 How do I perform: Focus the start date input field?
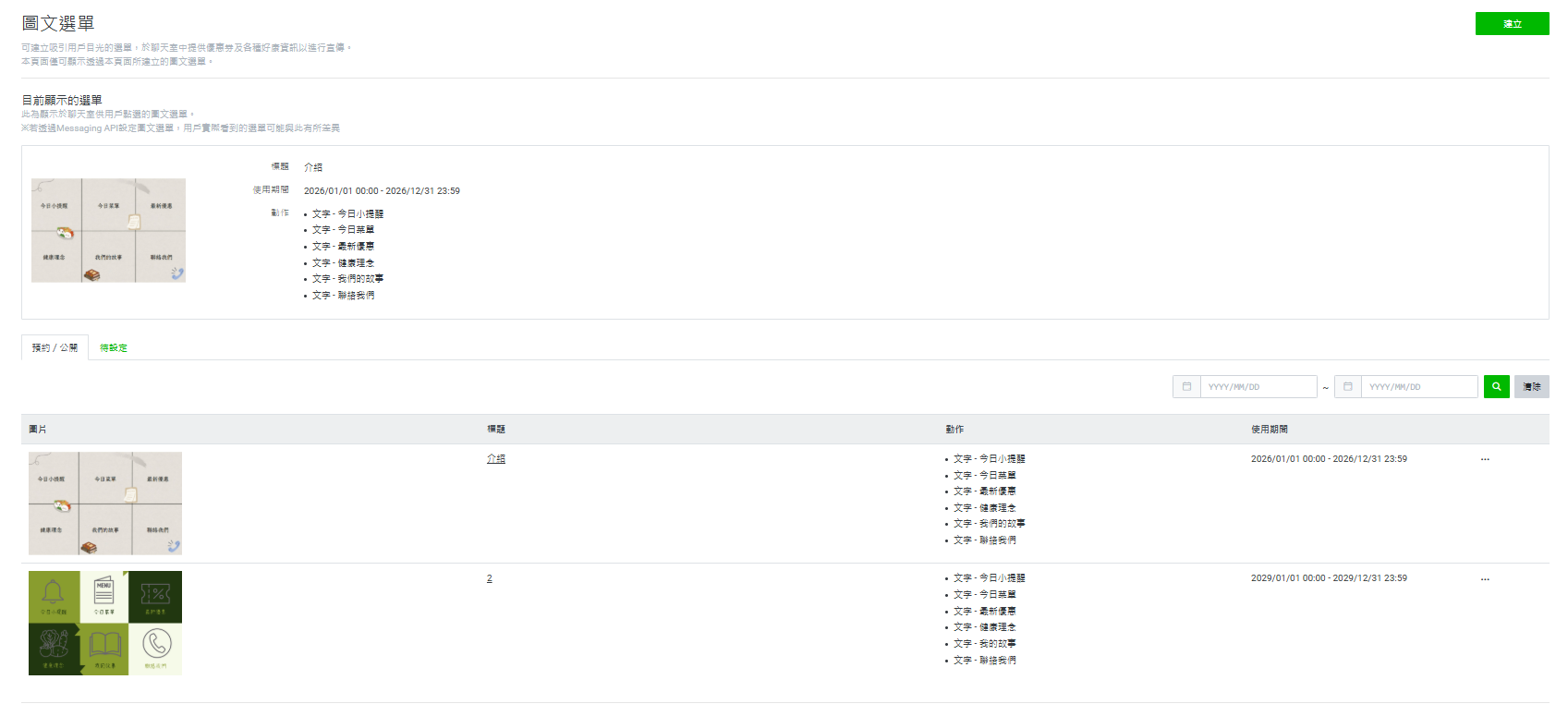click(x=1258, y=387)
